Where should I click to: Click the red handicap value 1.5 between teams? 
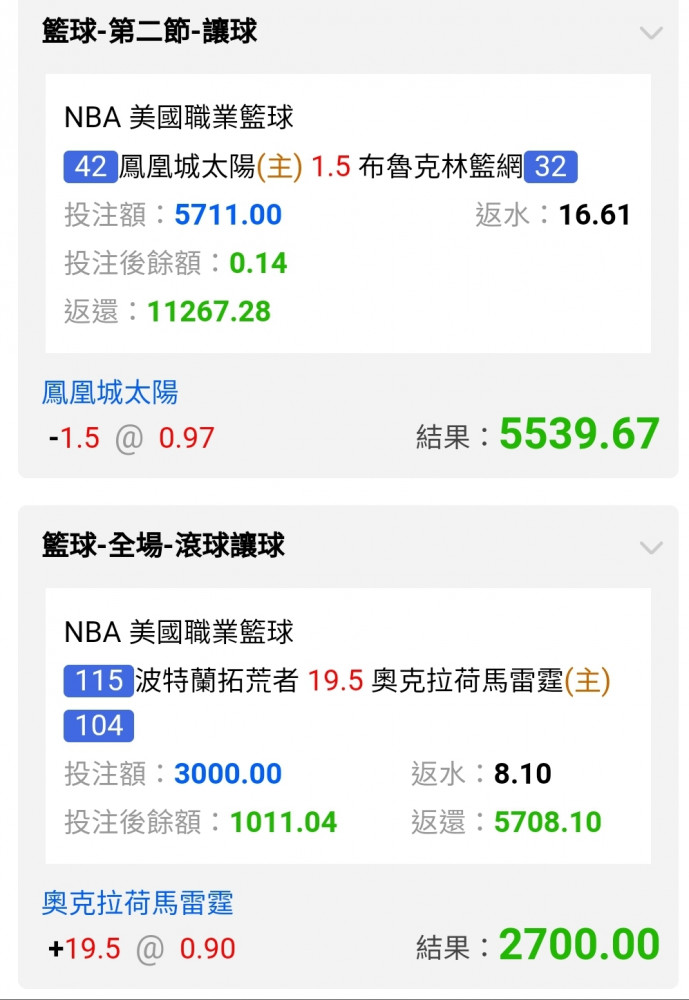pos(330,166)
